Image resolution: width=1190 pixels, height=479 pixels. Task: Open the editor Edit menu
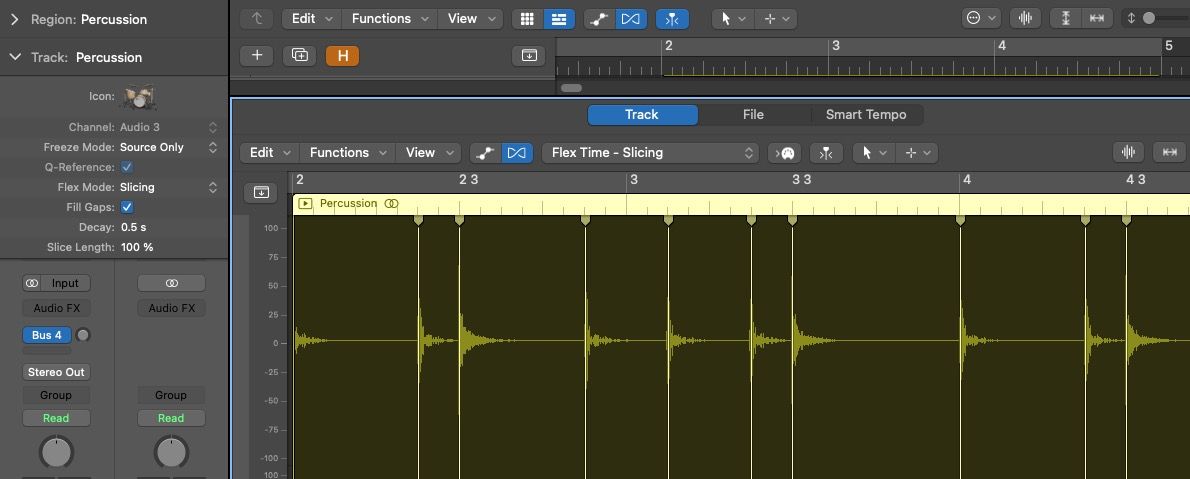269,153
